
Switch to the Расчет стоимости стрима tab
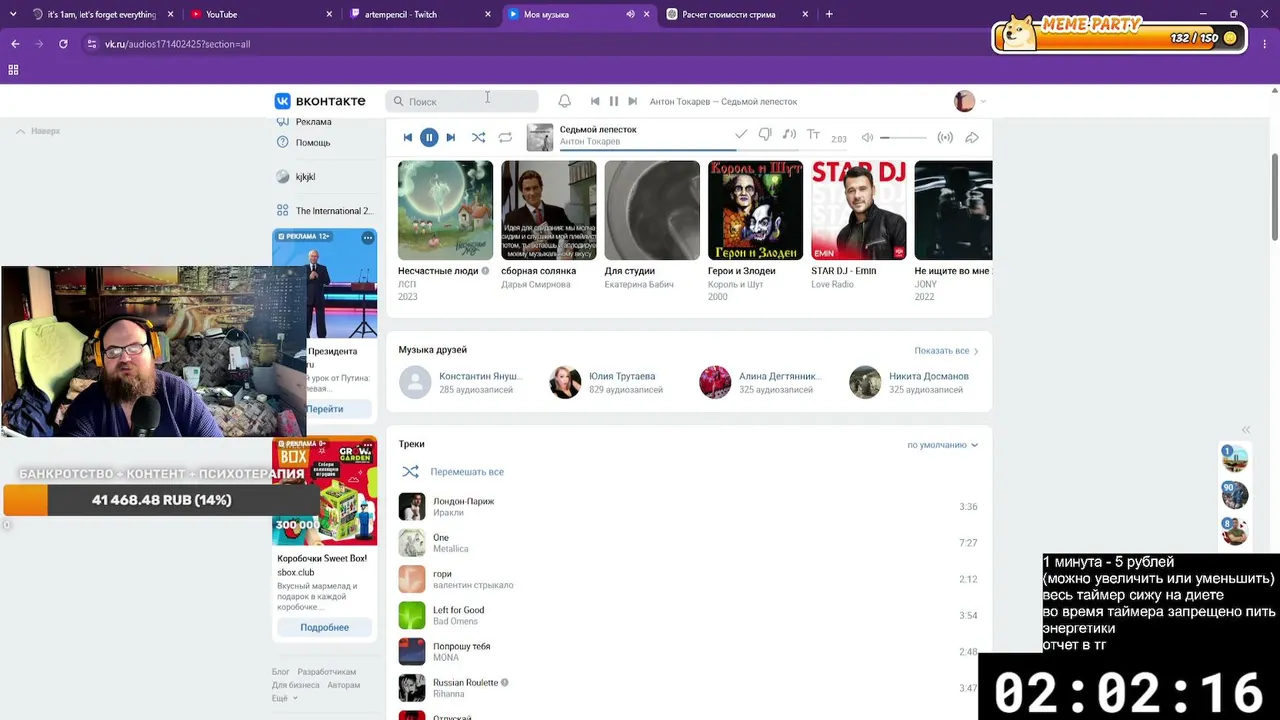pos(735,14)
